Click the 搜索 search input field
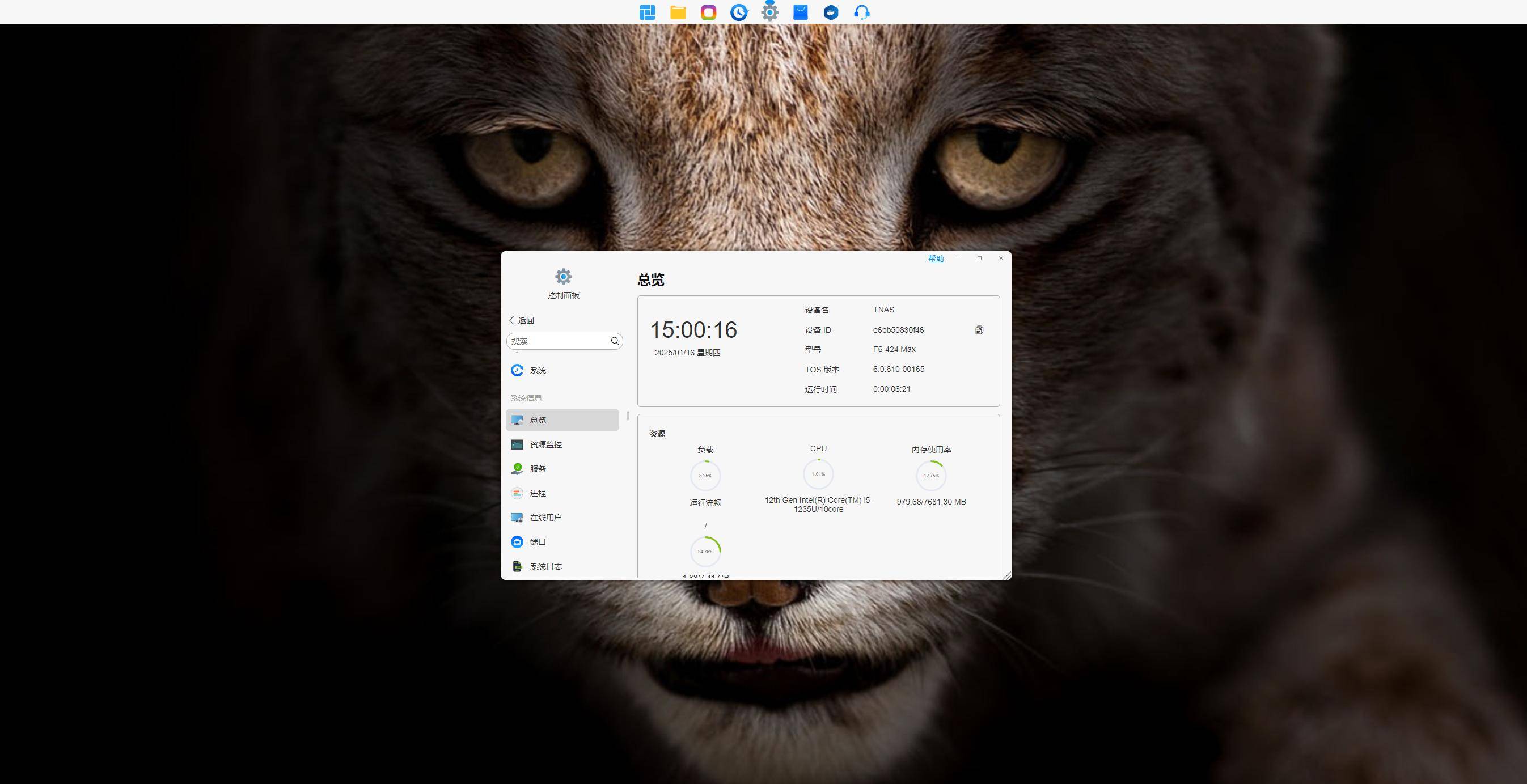Screen dimensions: 1527x784 (557, 341)
